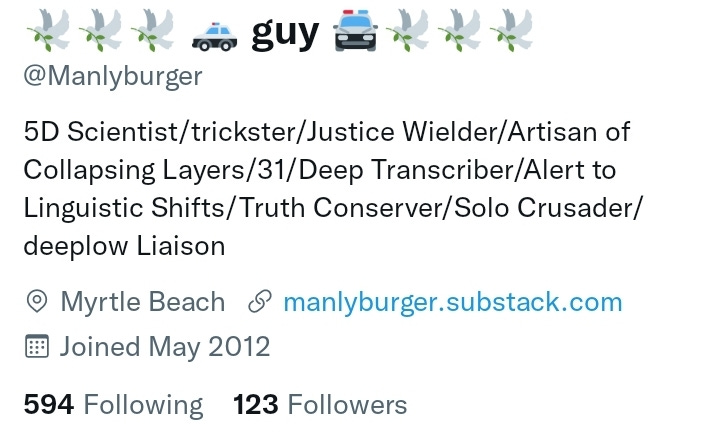Click the location pin icon
This screenshot has height=434, width=719.
coord(37,301)
